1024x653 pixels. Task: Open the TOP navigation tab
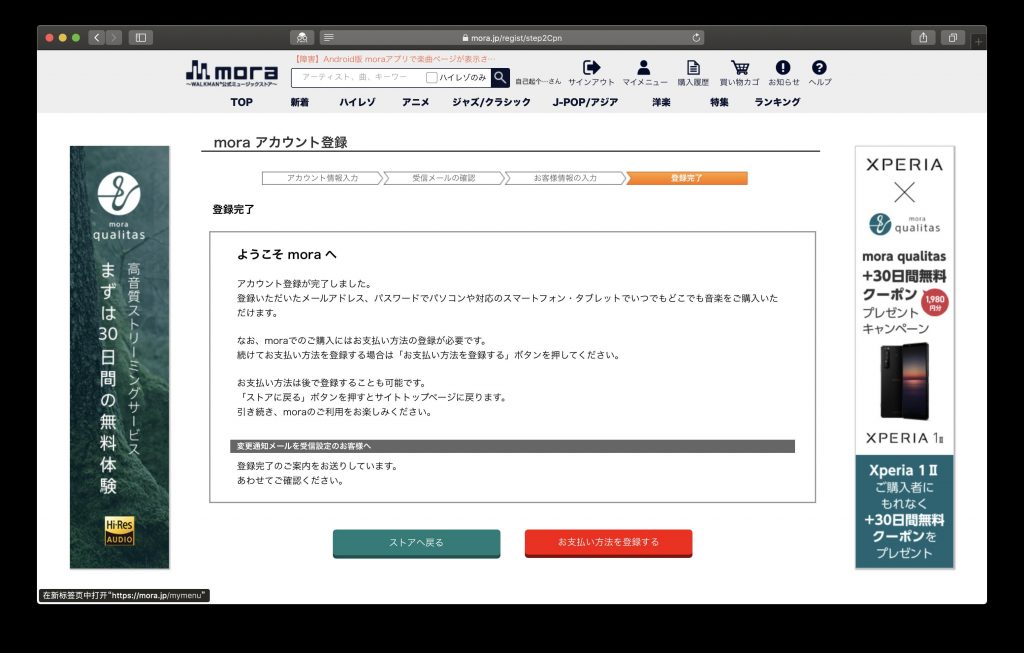click(x=242, y=102)
